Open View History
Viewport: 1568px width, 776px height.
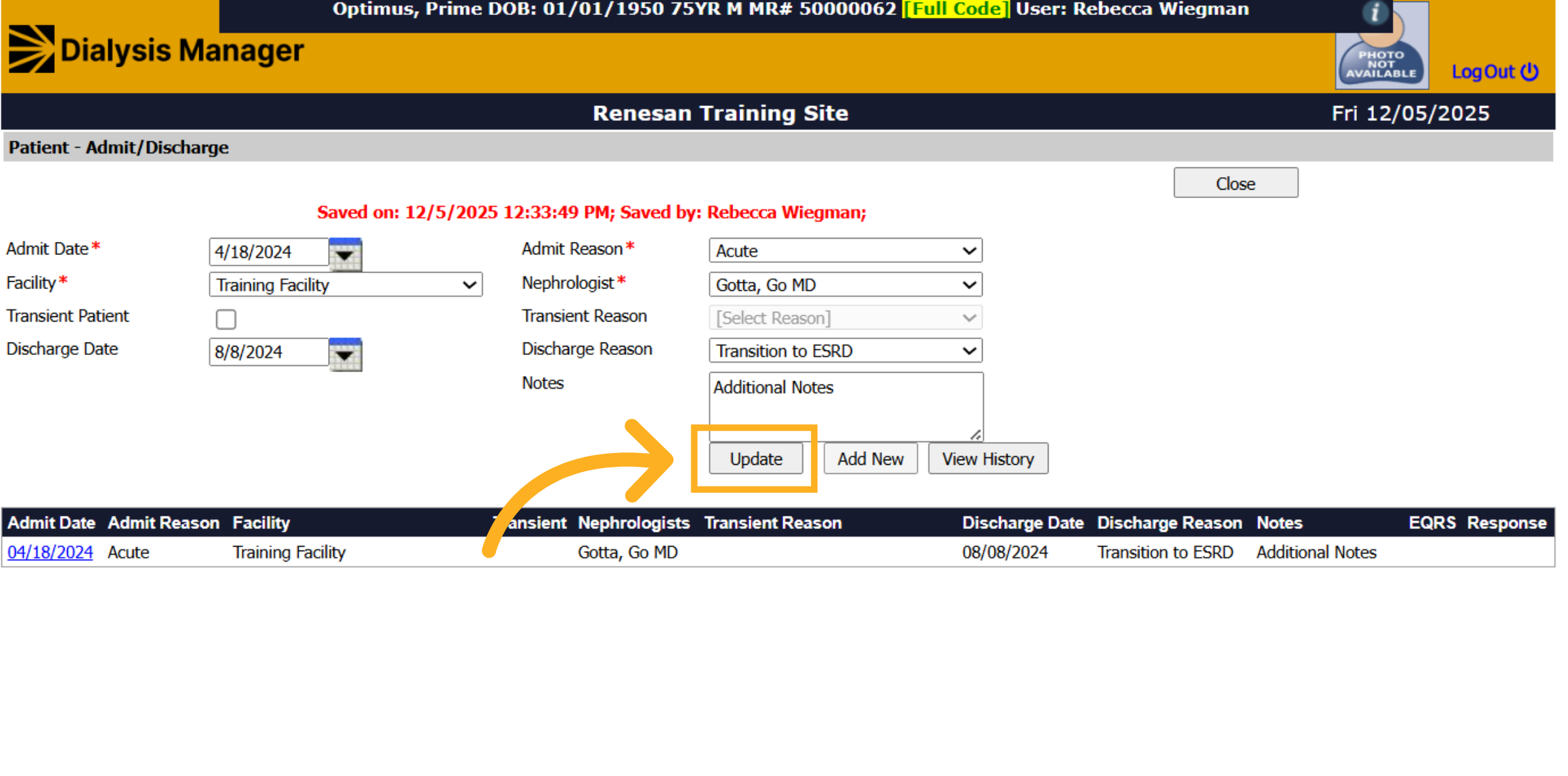[x=988, y=458]
